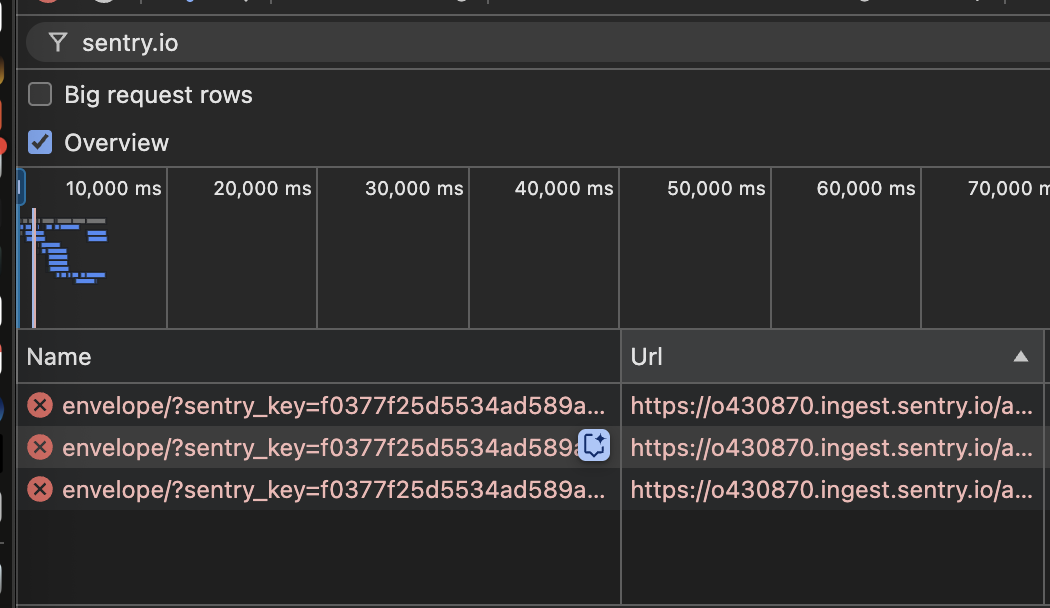Click the filter funnel icon

[x=58, y=43]
